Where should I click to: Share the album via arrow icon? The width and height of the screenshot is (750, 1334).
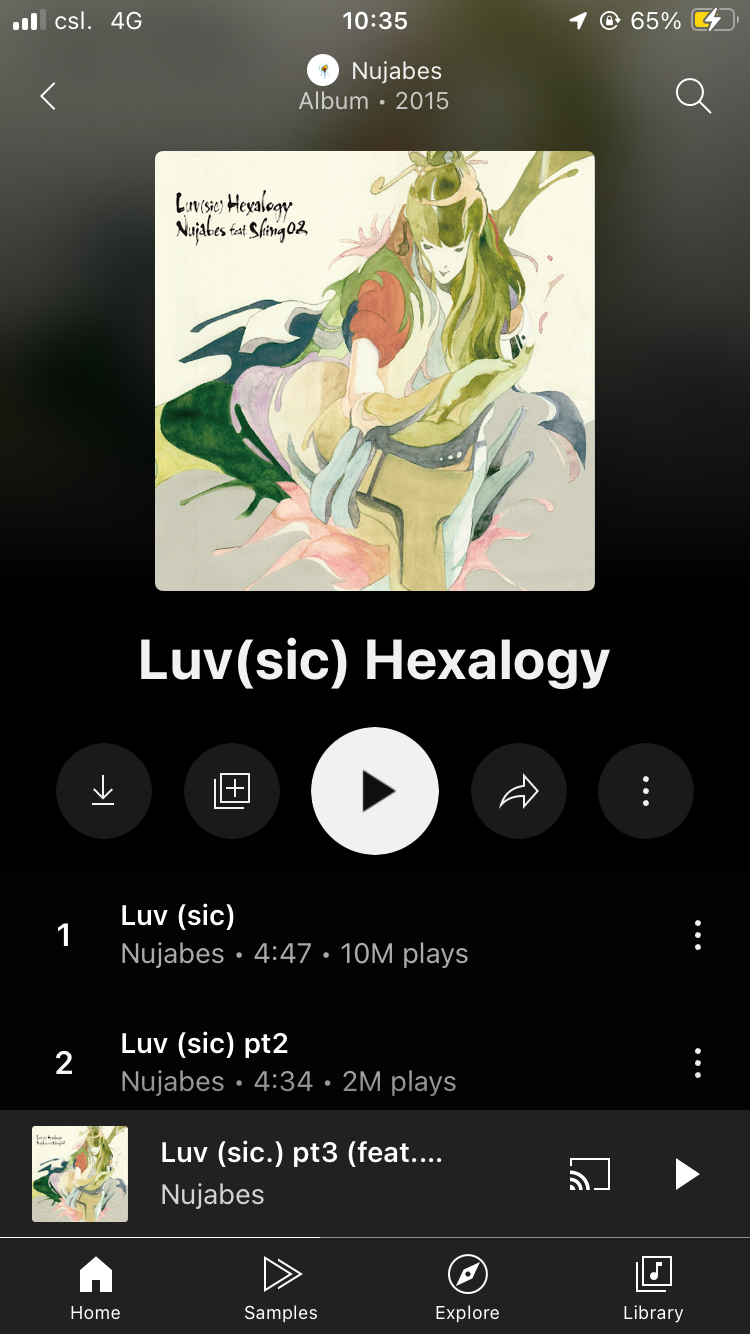click(x=519, y=790)
